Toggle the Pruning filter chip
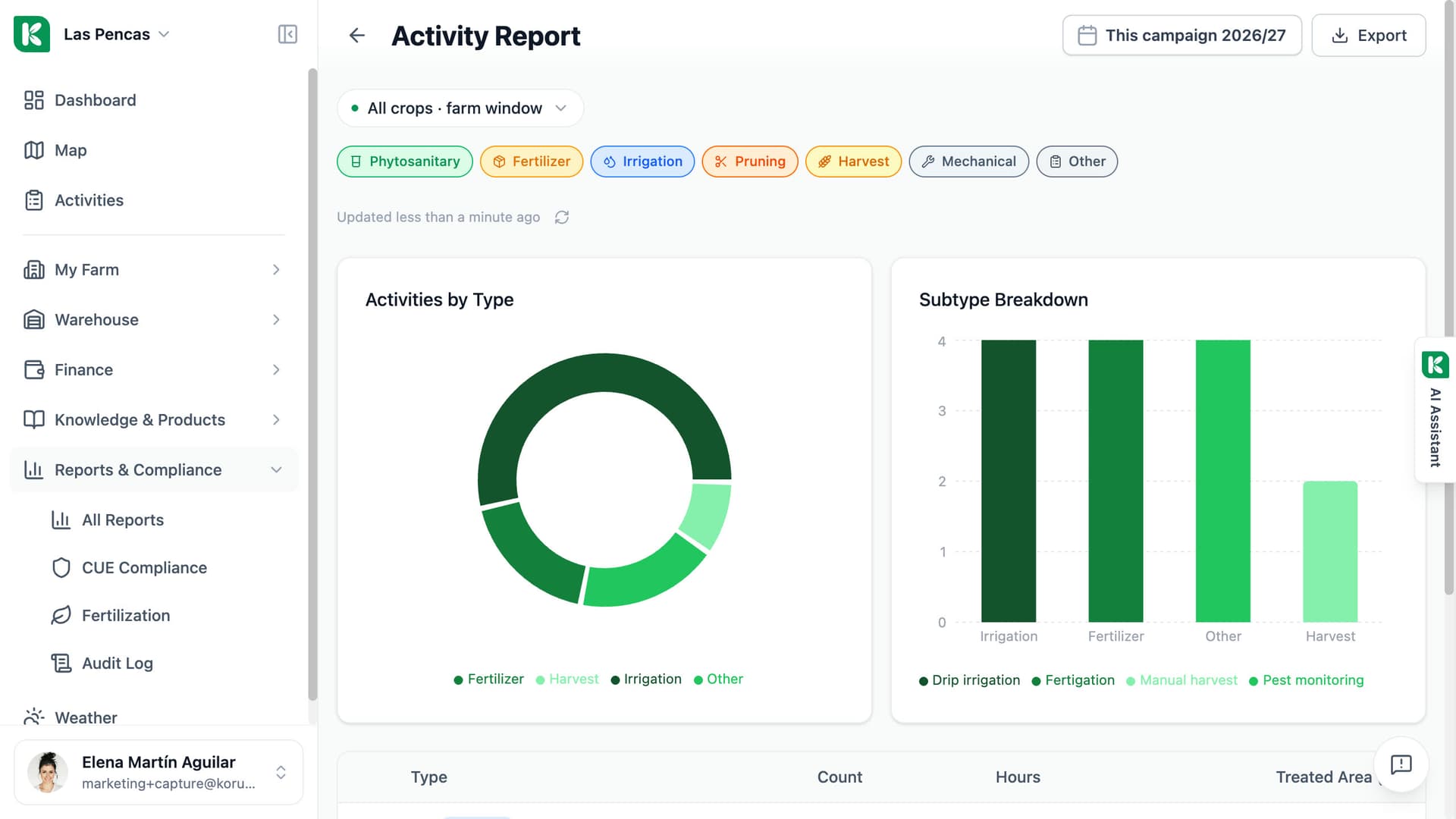 pyautogui.click(x=750, y=162)
